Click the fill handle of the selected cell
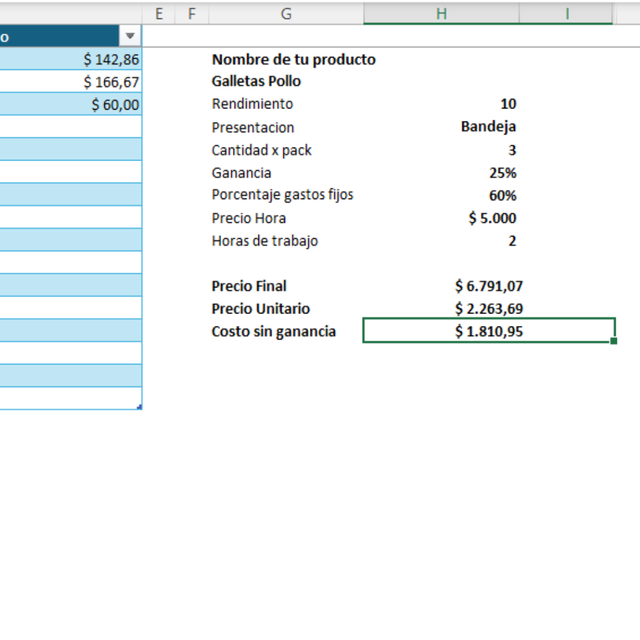The width and height of the screenshot is (640, 640). click(613, 341)
